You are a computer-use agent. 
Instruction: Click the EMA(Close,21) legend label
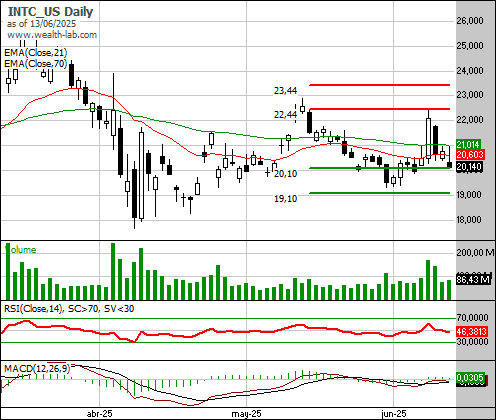click(36, 53)
